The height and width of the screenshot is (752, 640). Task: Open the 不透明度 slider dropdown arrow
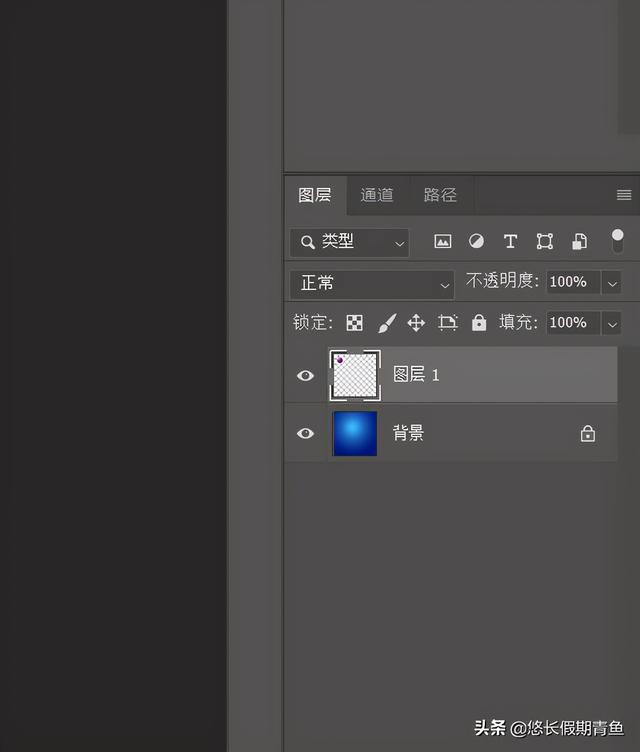pyautogui.click(x=612, y=282)
